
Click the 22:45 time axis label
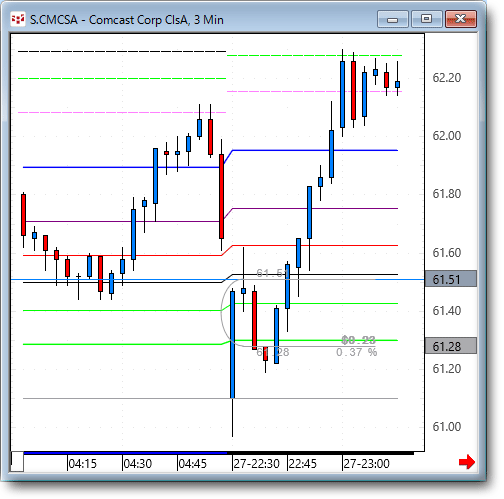point(302,464)
